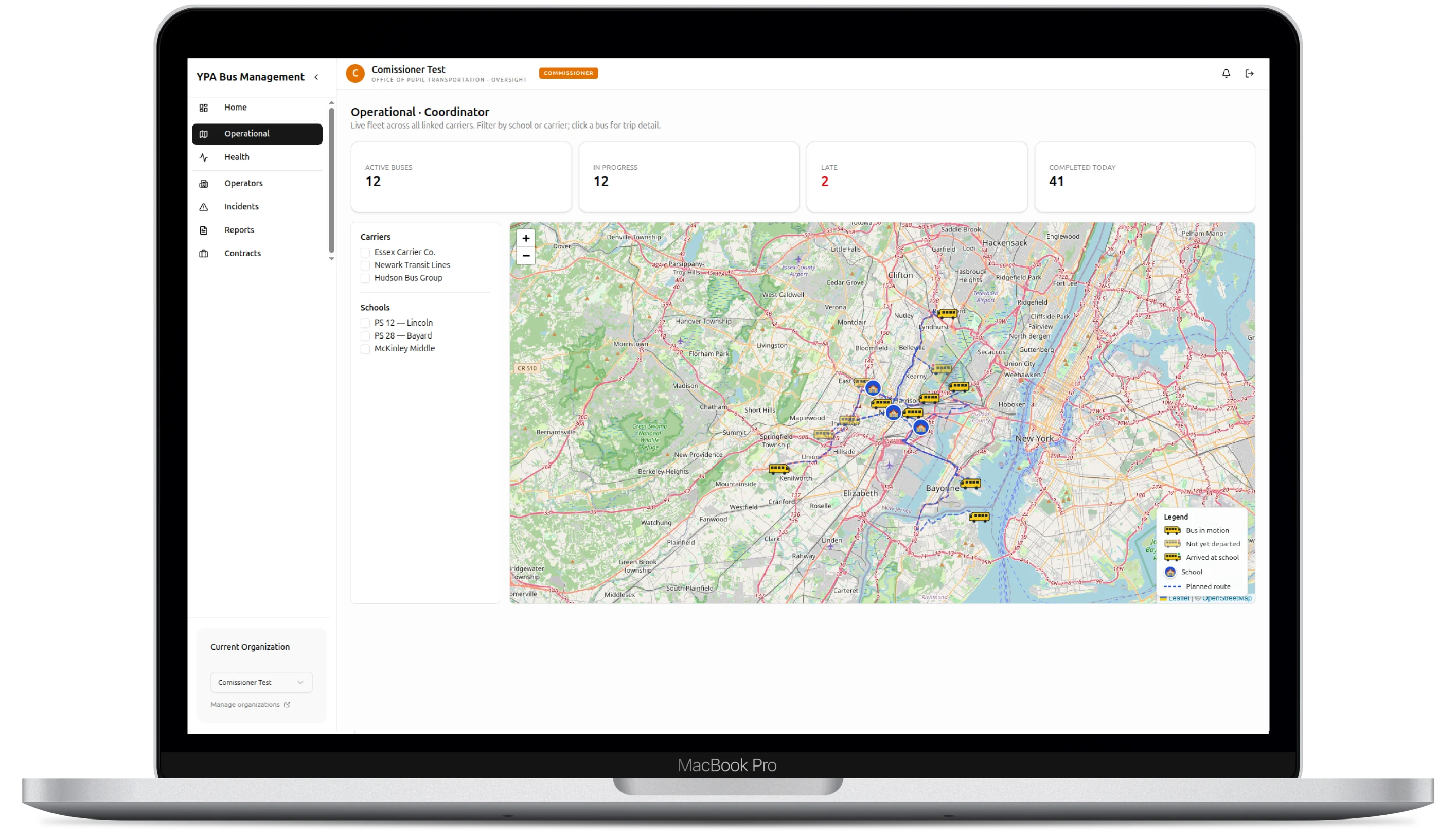The height and width of the screenshot is (837, 1456).
Task: Filter by Essex Carrier Co. checkbox
Action: 365,253
